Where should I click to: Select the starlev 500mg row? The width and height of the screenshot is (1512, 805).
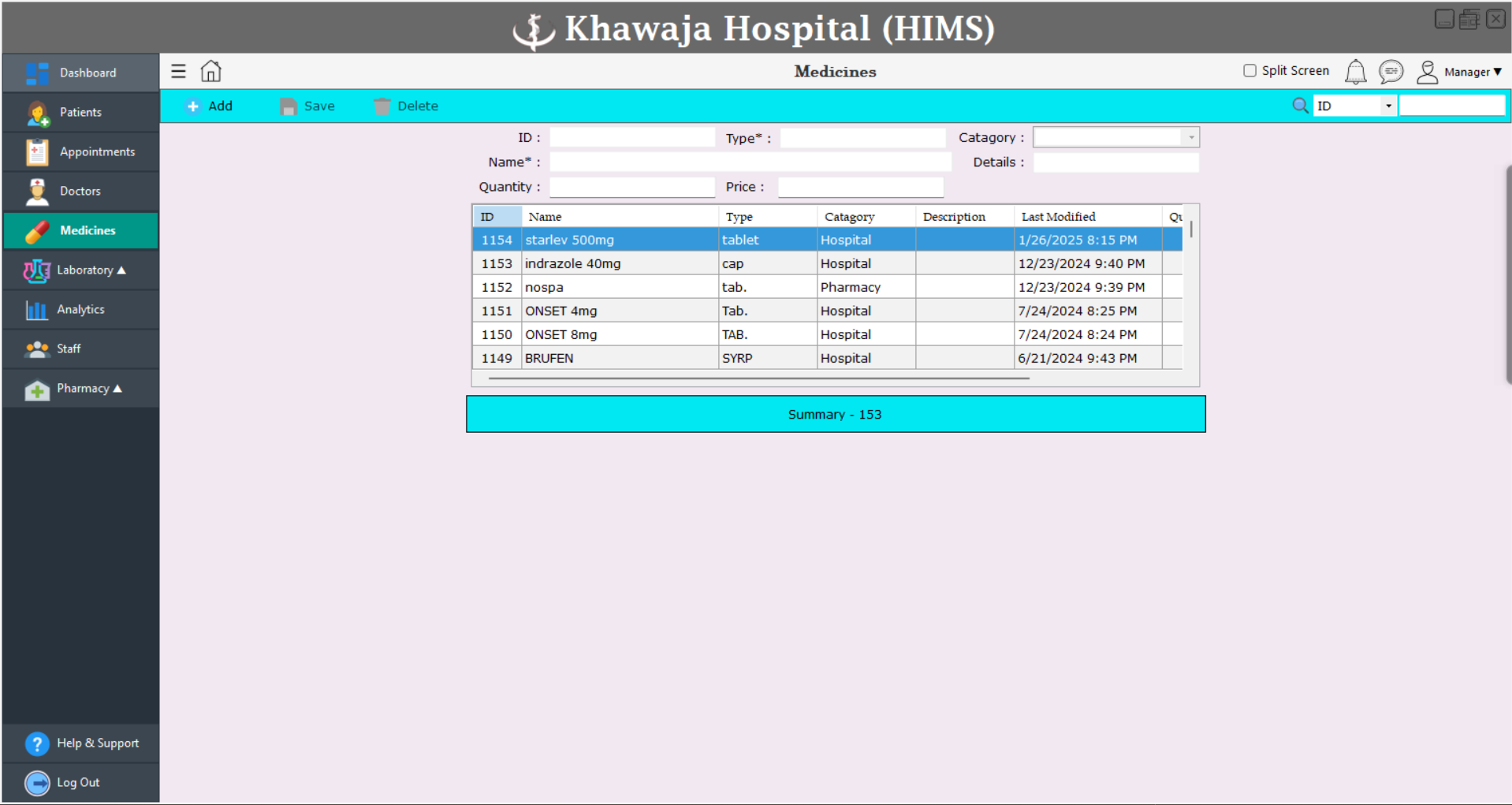pos(828,240)
